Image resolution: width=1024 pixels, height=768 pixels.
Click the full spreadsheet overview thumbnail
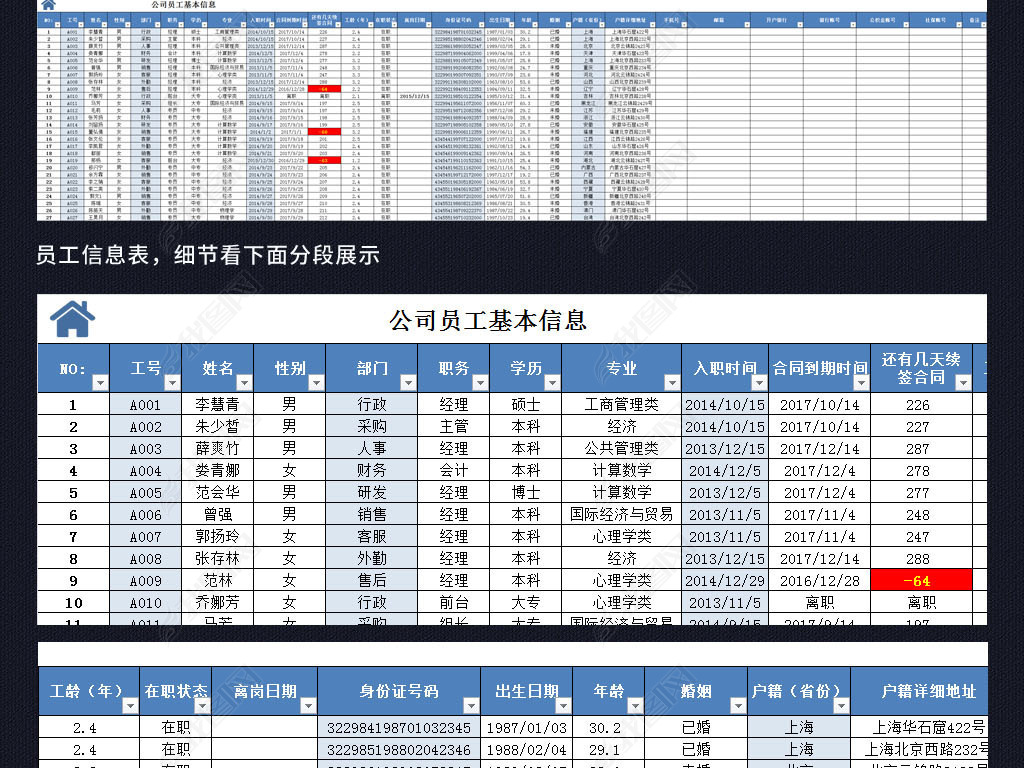[512, 110]
